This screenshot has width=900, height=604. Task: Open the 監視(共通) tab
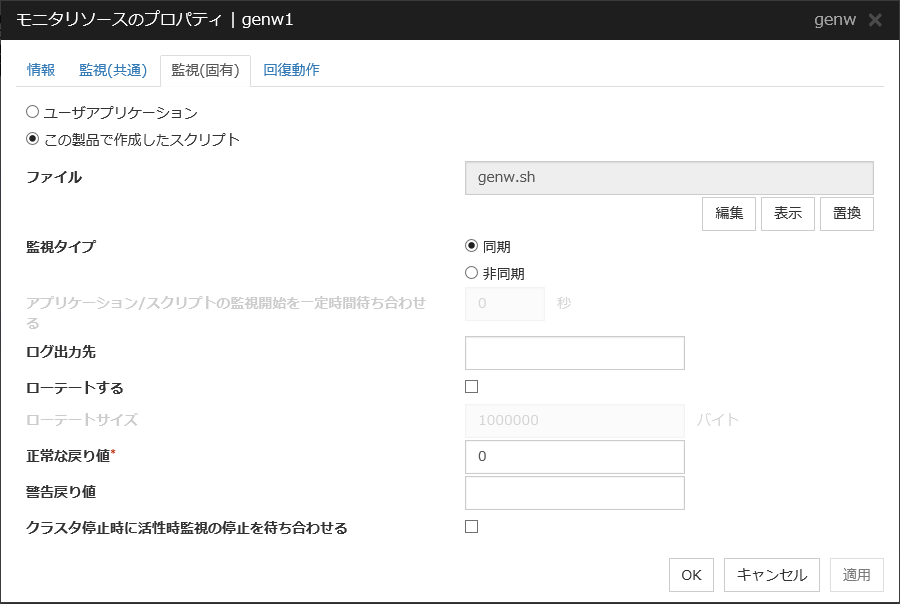(112, 71)
